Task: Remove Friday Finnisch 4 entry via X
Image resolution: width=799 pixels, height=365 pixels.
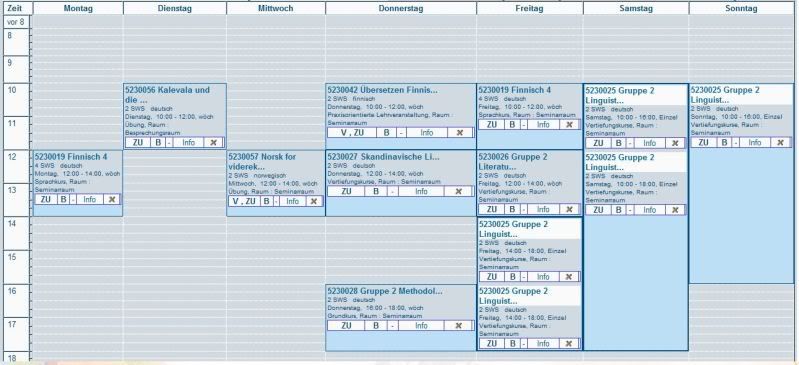Action: point(569,124)
